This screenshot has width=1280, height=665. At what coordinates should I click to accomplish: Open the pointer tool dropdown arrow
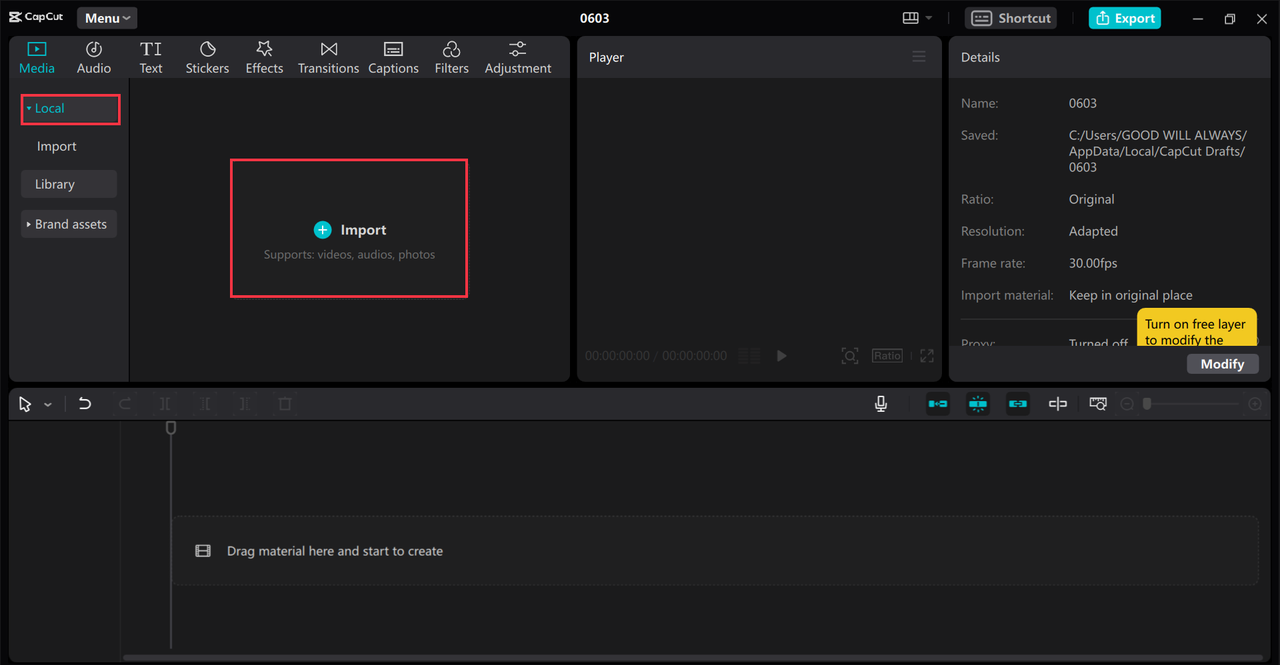coord(48,405)
